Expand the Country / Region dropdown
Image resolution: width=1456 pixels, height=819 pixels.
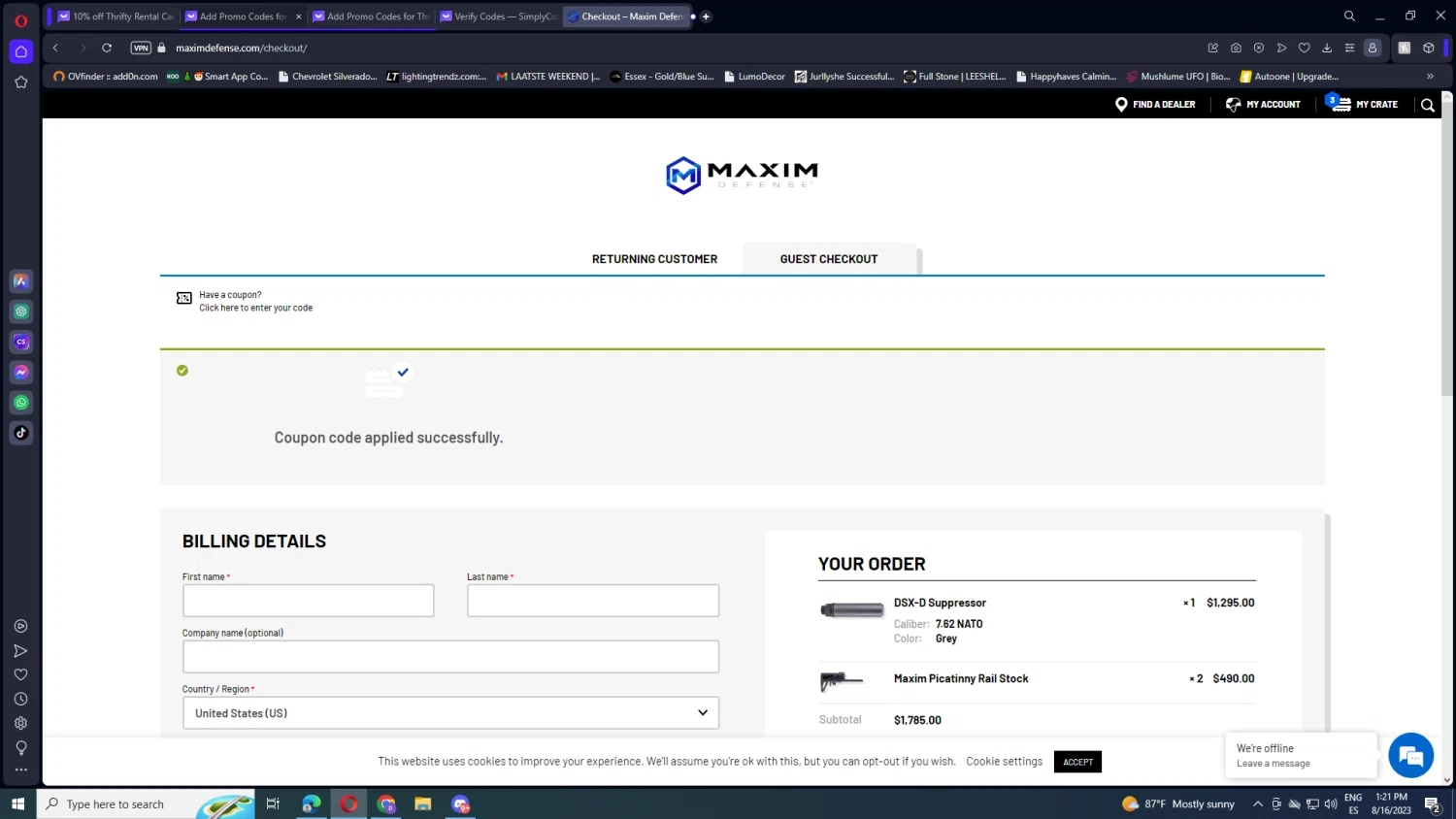point(450,713)
